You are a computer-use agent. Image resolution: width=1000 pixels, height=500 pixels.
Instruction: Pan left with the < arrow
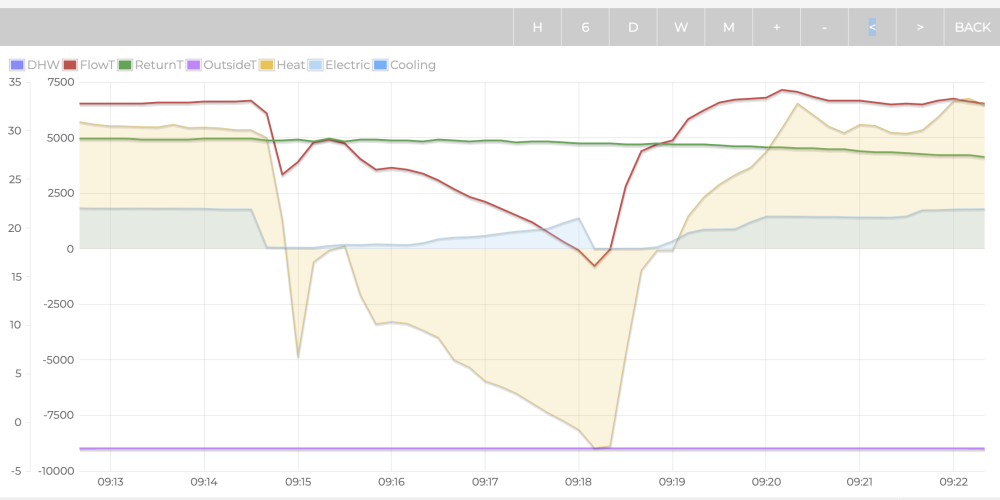(872, 27)
